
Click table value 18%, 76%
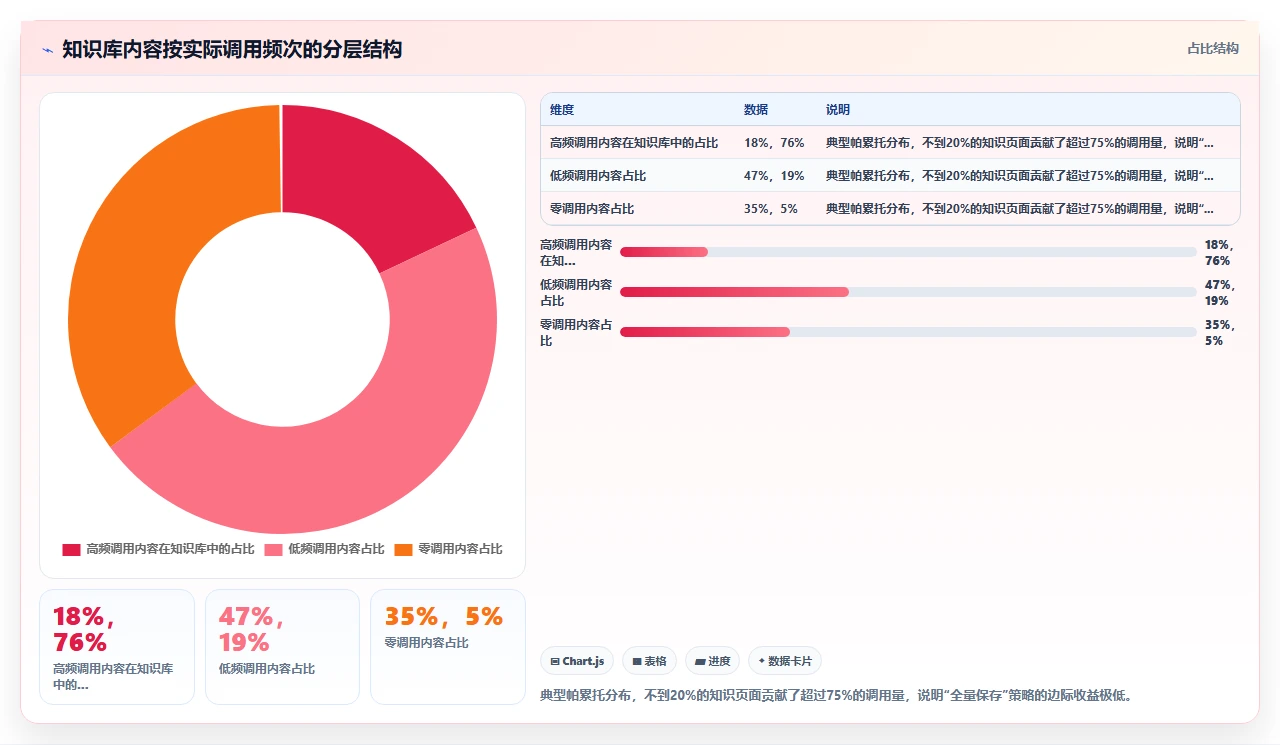click(x=774, y=143)
